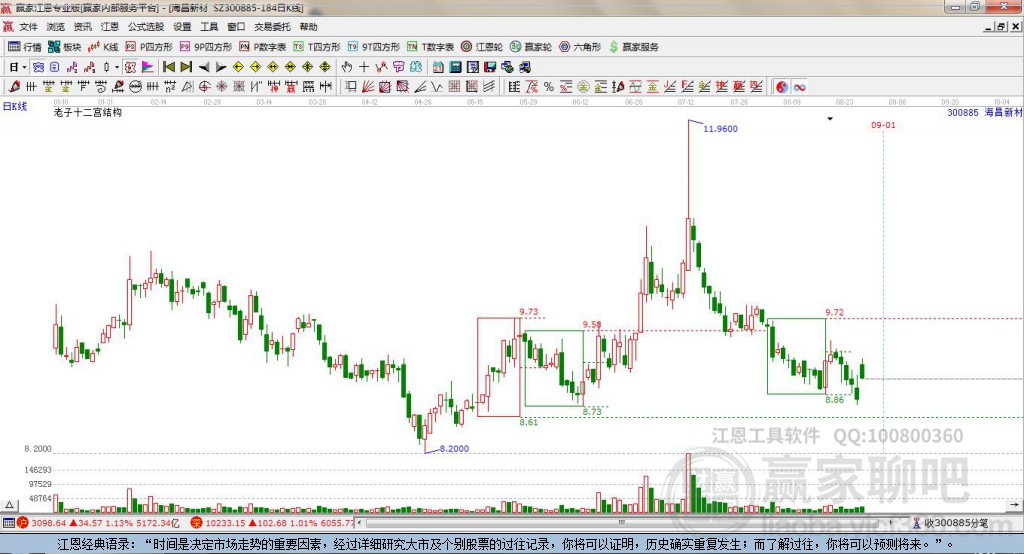
Task: Click the 300885 海昌新材 stock label
Action: (x=984, y=112)
